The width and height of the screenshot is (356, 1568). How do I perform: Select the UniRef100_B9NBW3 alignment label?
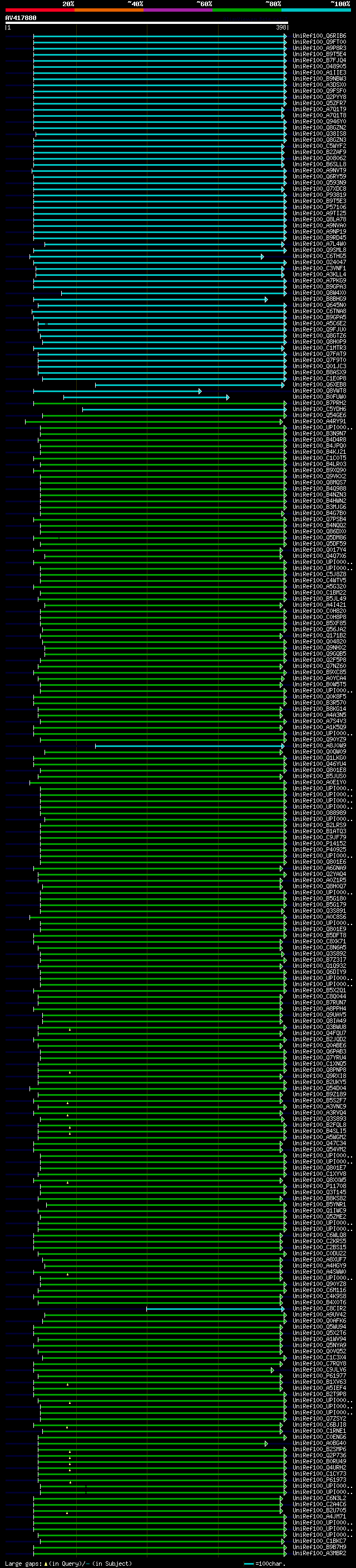pyautogui.click(x=319, y=78)
